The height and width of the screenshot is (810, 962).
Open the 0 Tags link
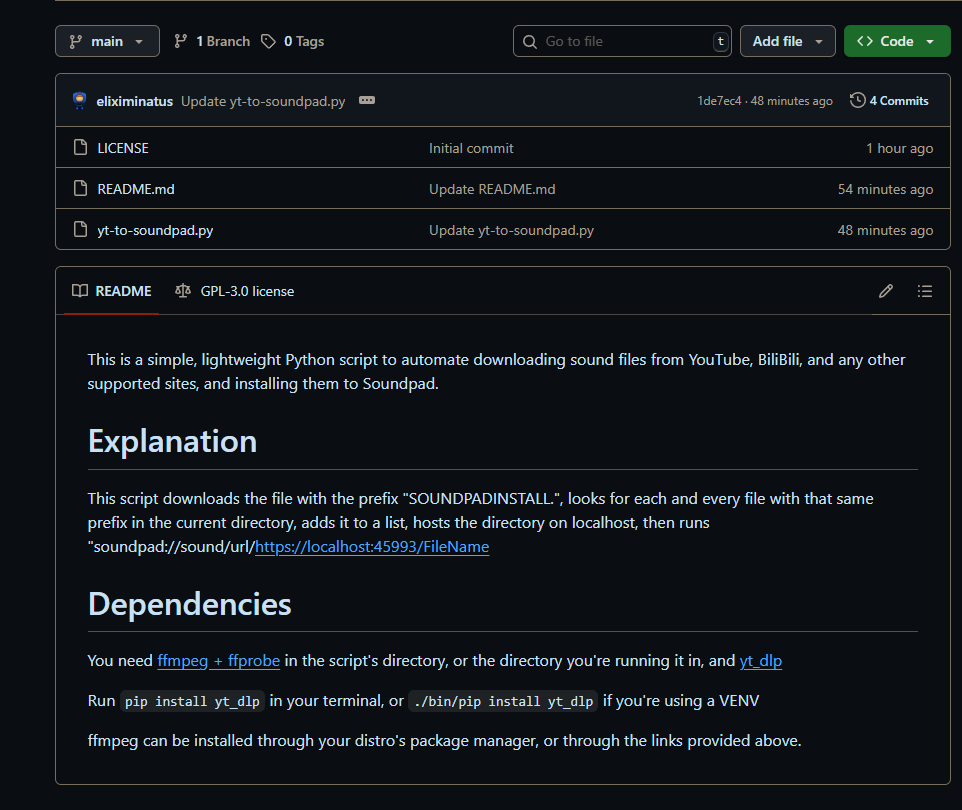[x=293, y=41]
